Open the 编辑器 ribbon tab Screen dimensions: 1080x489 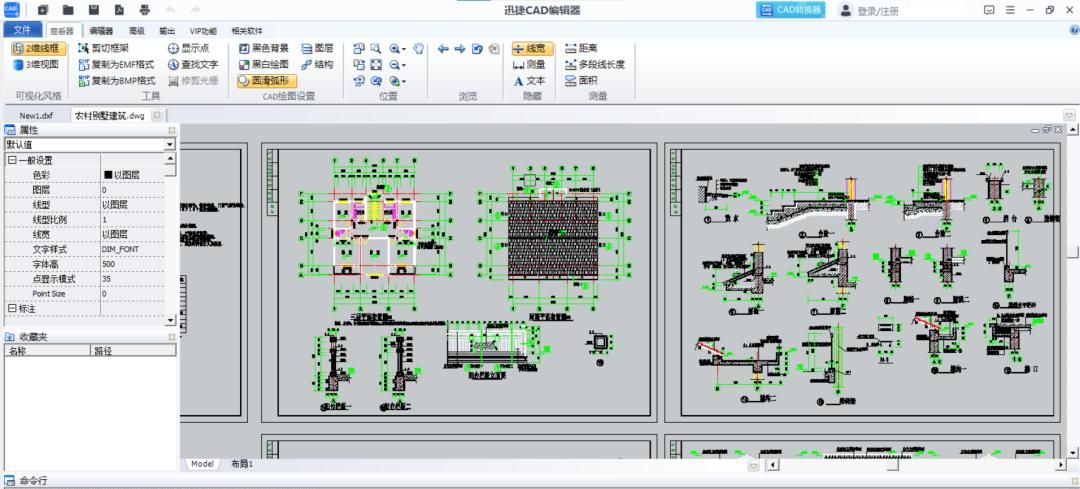tap(101, 31)
